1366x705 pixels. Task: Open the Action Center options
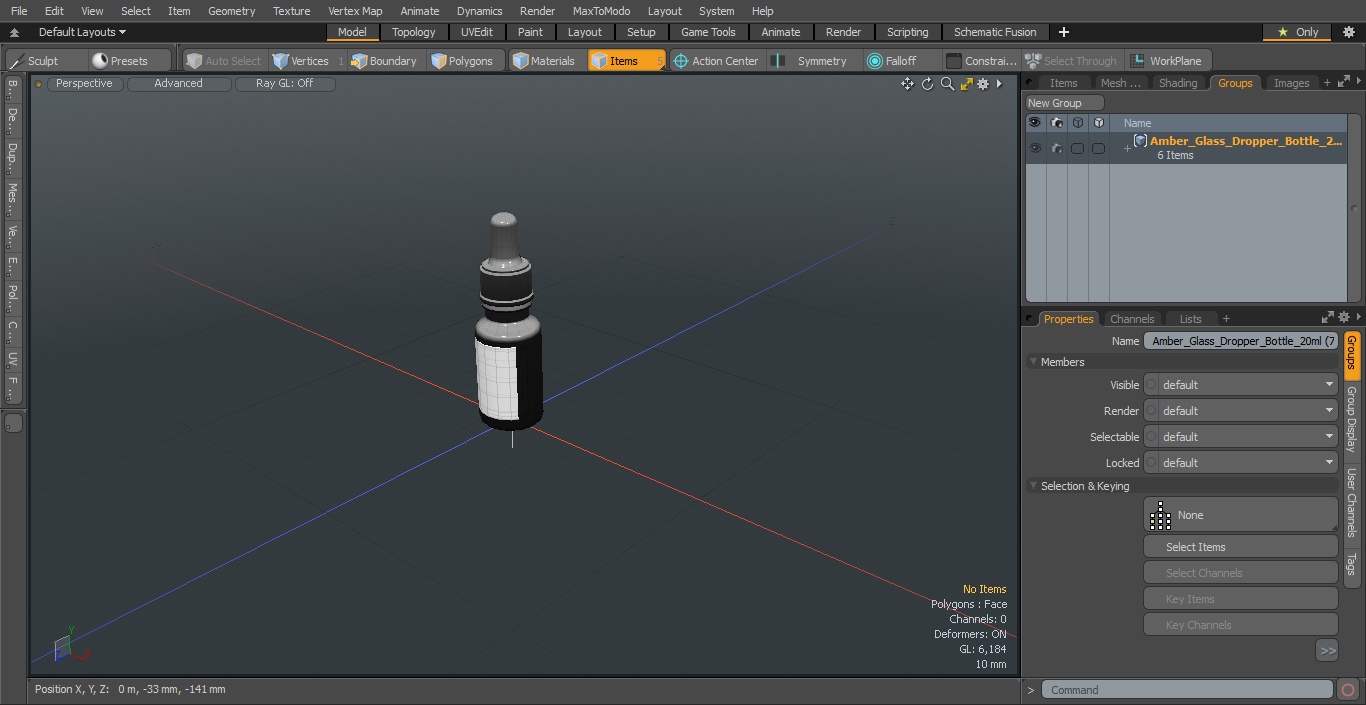[x=716, y=61]
